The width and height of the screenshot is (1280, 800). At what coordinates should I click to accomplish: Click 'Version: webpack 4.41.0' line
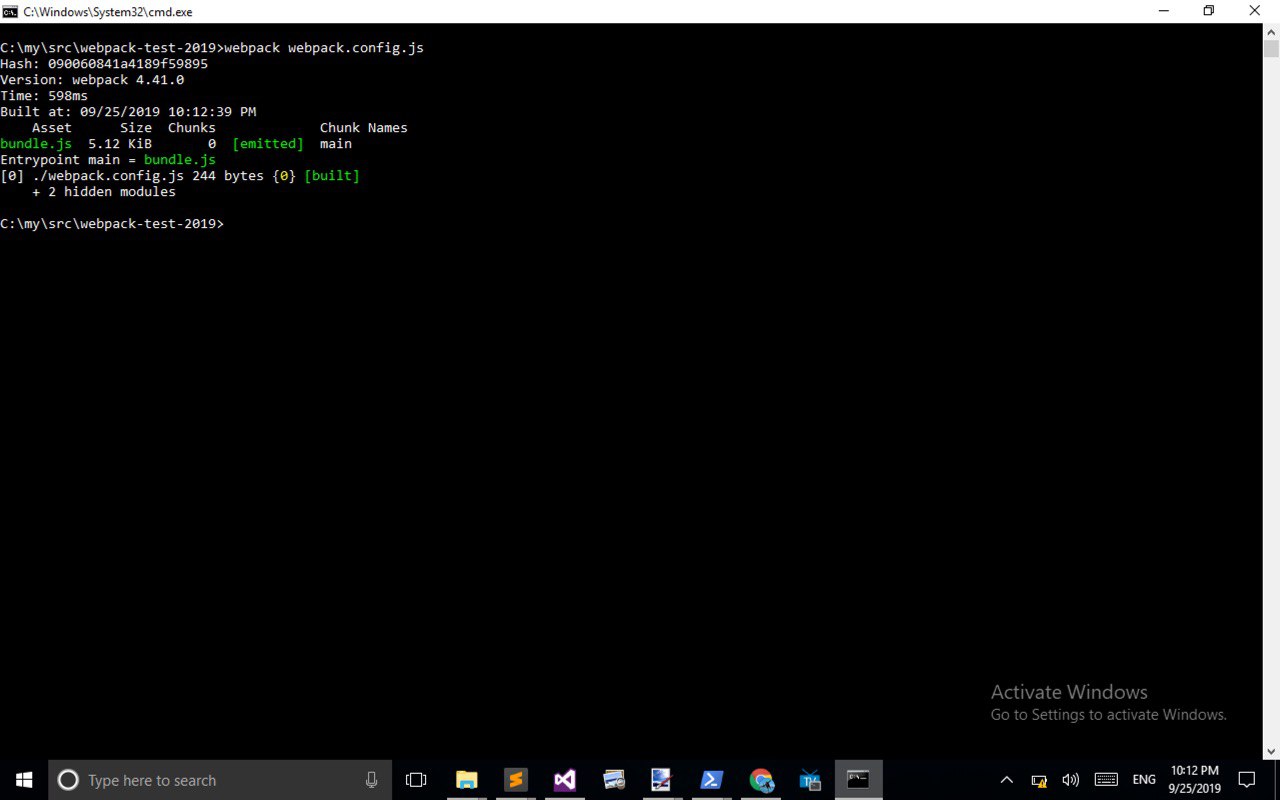pos(92,80)
